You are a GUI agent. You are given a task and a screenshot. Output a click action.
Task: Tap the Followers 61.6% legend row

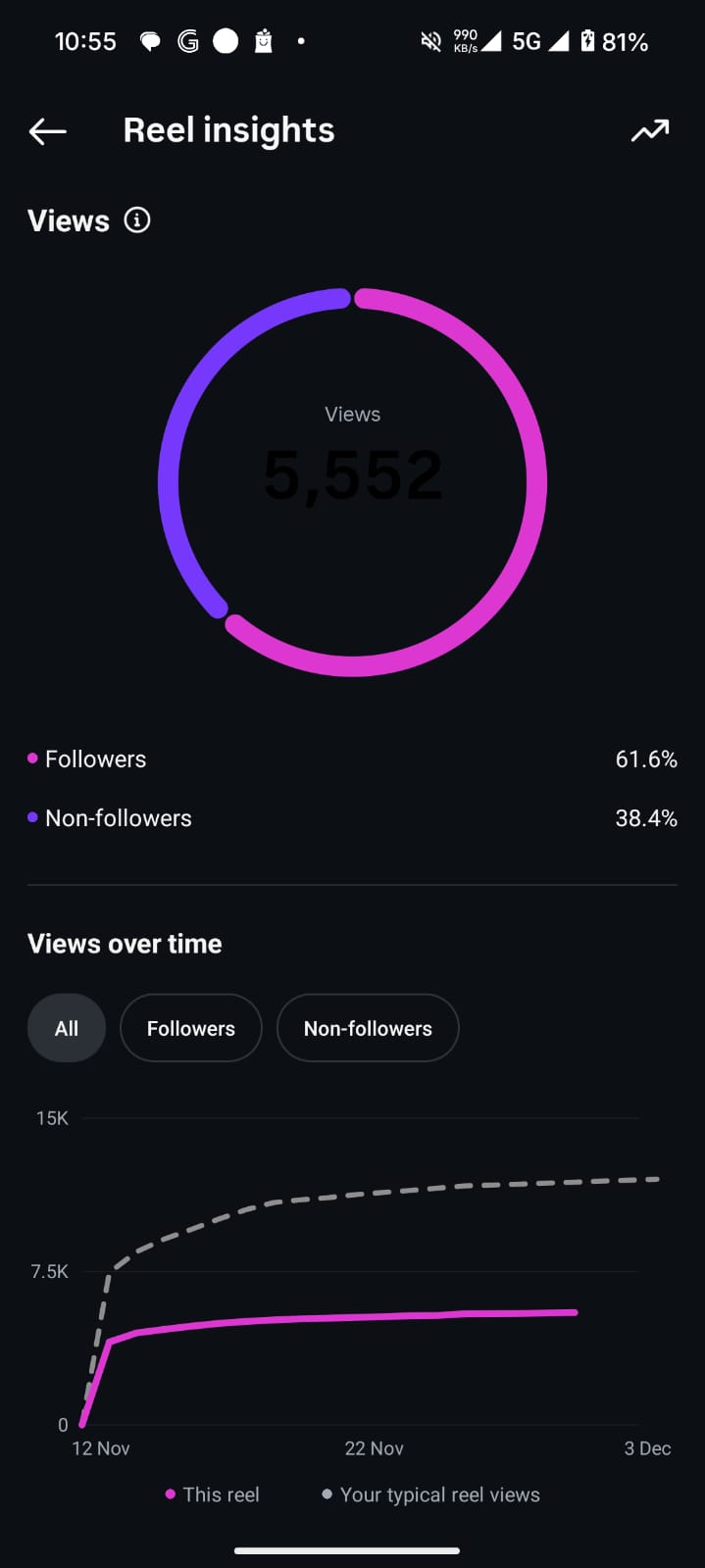pyautogui.click(x=352, y=759)
